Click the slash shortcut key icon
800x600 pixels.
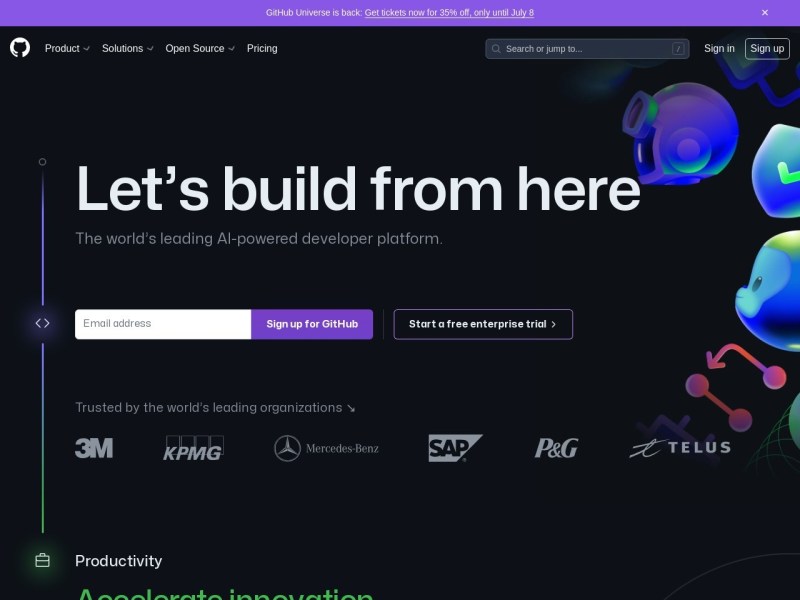(x=678, y=49)
